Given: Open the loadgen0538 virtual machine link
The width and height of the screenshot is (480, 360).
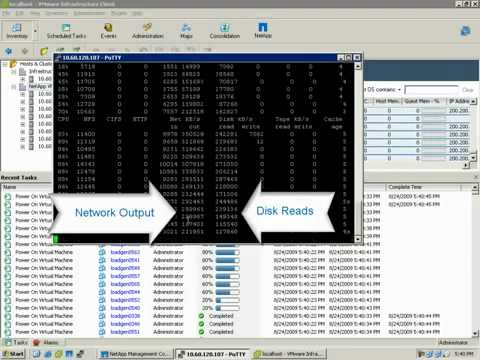Looking at the screenshot, I should (125, 316).
